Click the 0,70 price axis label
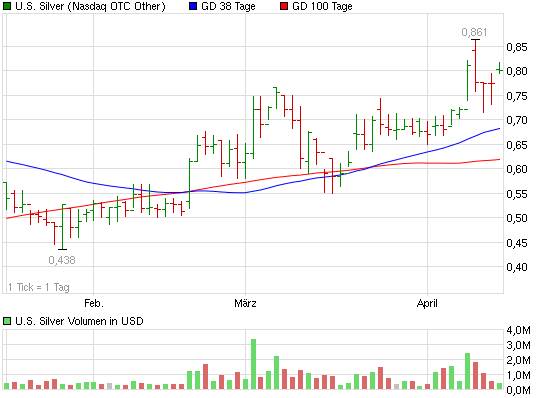545x398 pixels. click(517, 120)
